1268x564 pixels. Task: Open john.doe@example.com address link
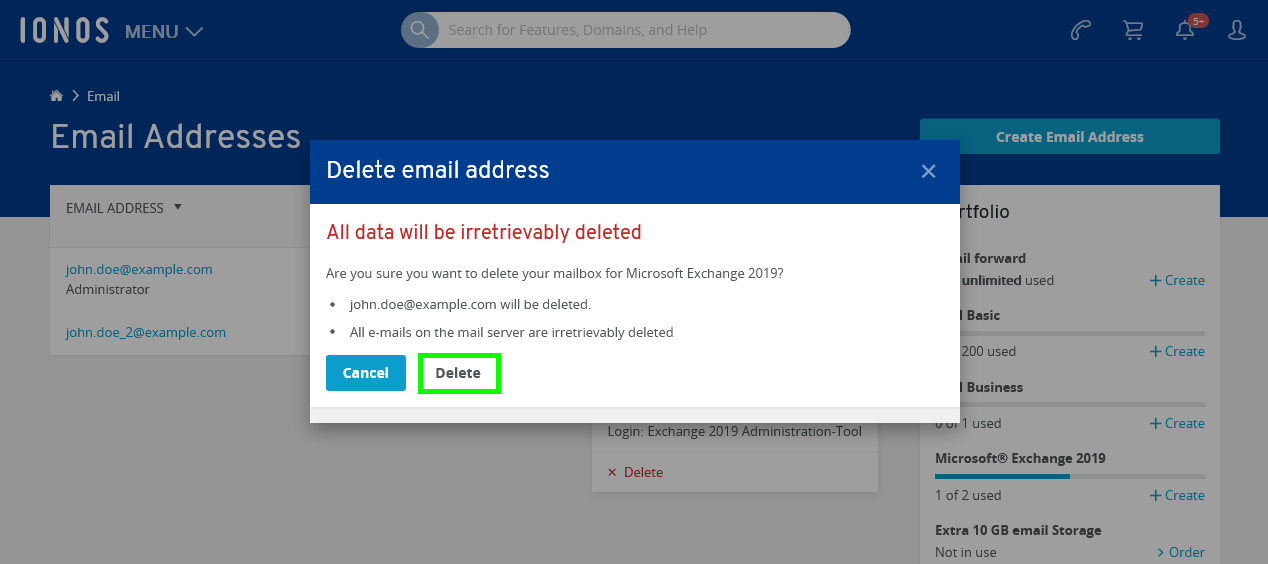point(139,269)
